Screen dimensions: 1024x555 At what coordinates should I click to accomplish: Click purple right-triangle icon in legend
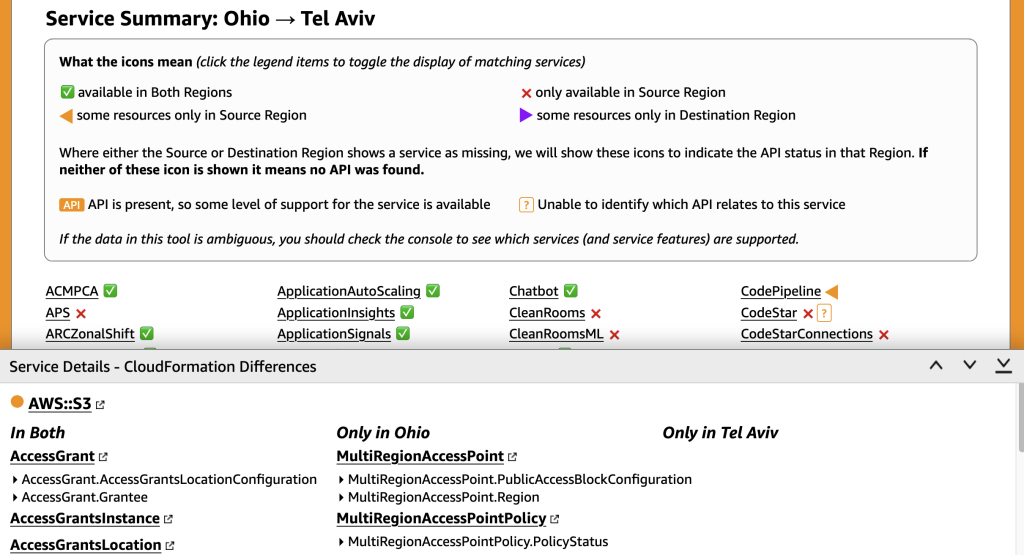tap(525, 116)
